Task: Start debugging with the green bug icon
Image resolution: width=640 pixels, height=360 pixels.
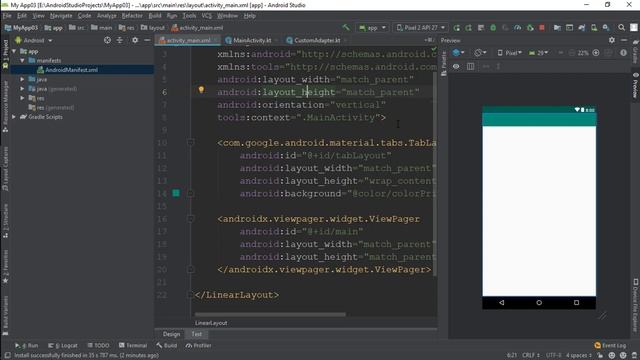Action: pos(493,28)
